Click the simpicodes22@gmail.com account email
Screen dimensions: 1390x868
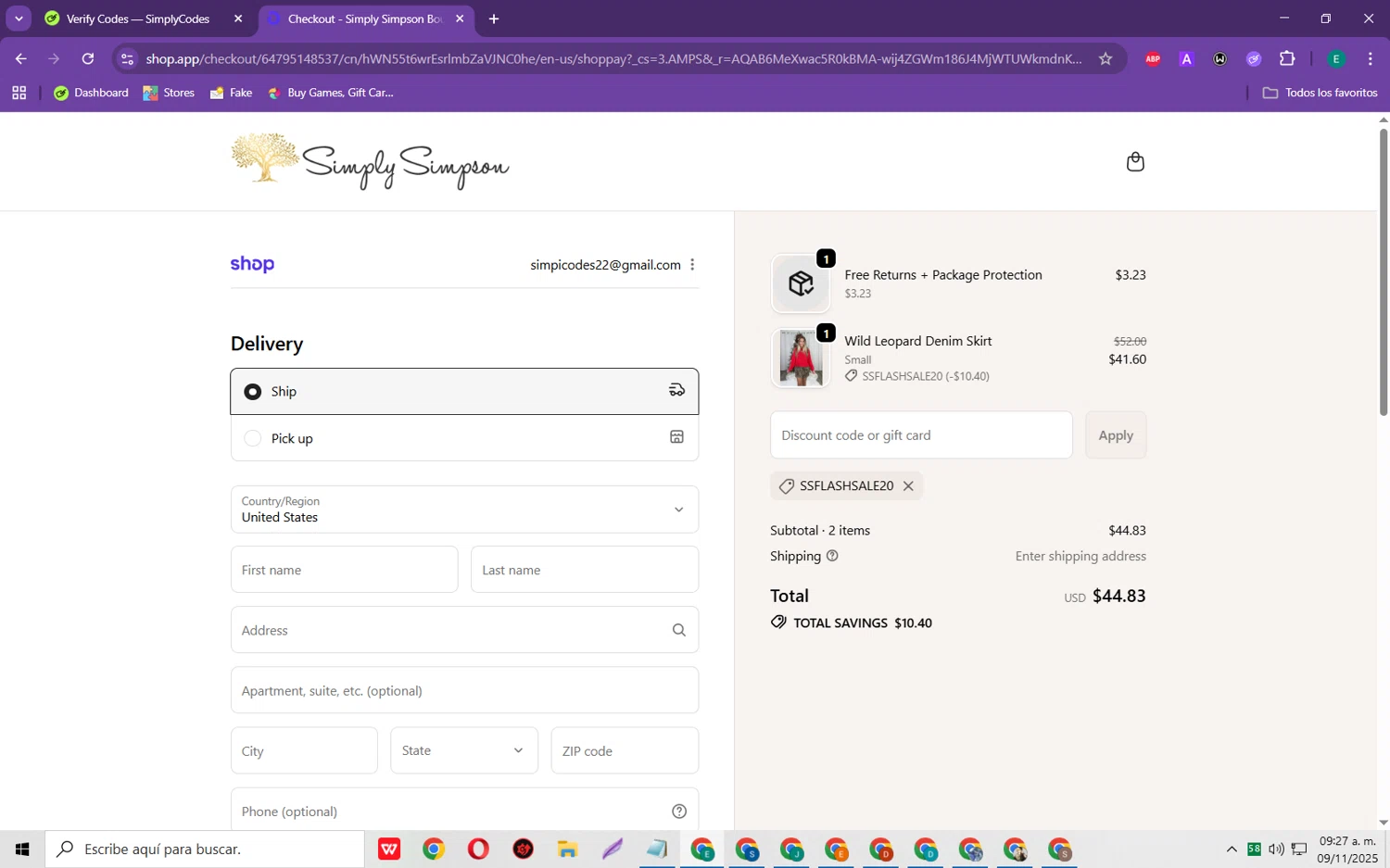[x=605, y=265]
